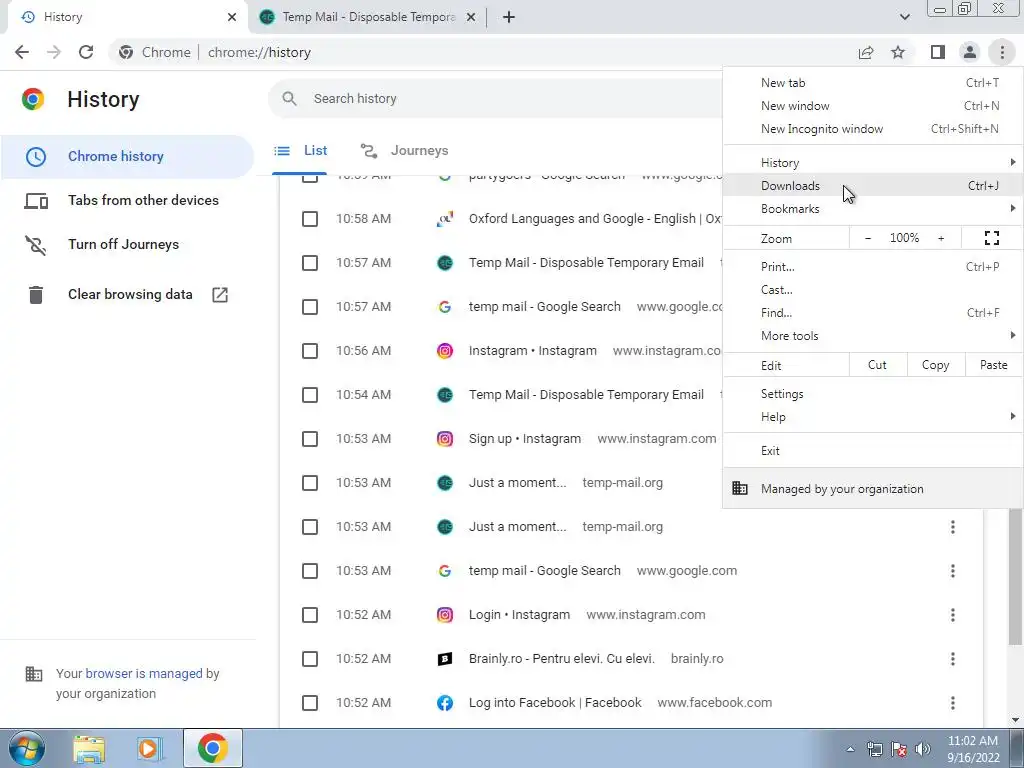Choose Print from Chrome menu
The width and height of the screenshot is (1024, 768).
(x=872, y=266)
